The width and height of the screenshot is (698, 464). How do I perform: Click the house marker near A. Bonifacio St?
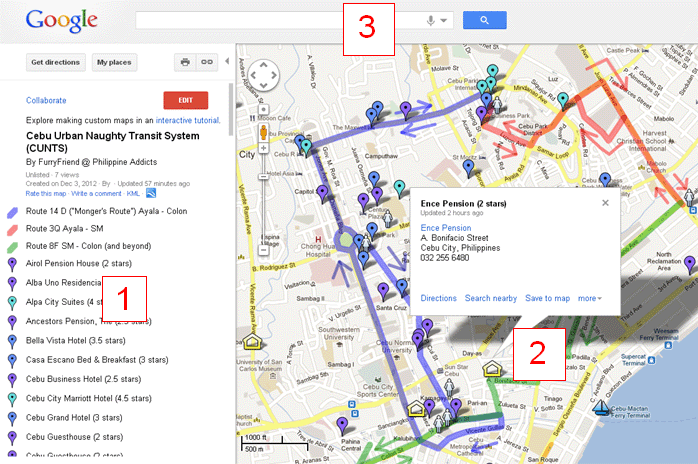[492, 369]
